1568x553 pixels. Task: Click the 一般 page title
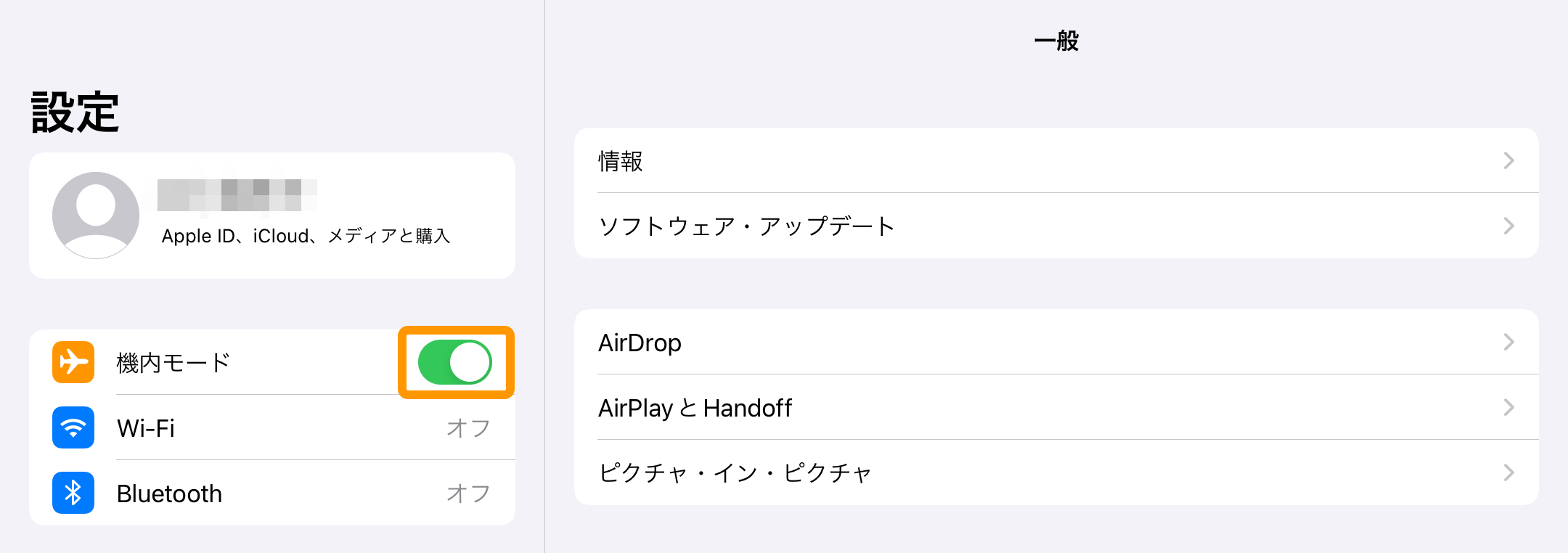pos(1056,41)
